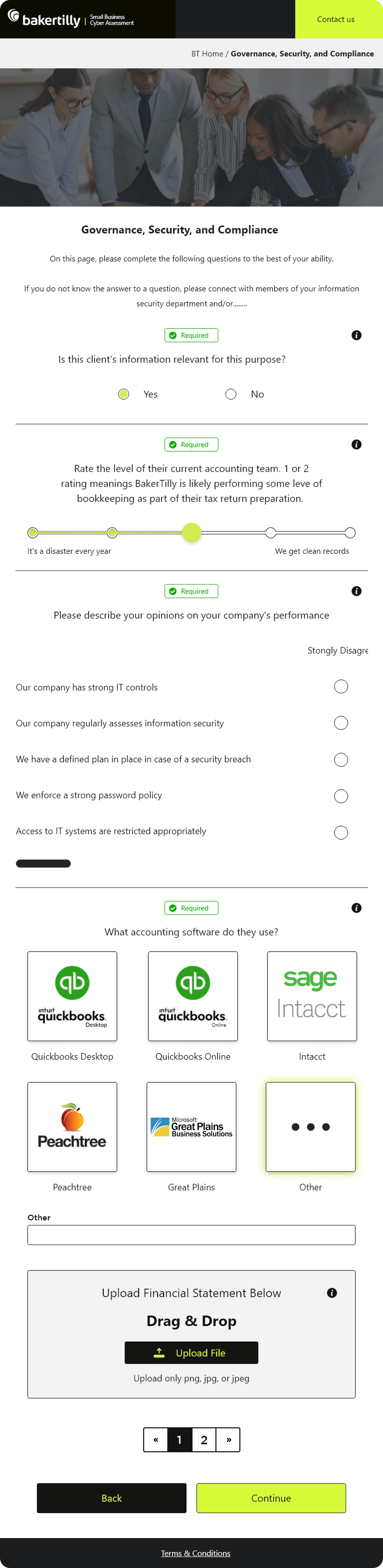This screenshot has height=1568, width=383.
Task: Click info icon beside accounting team rating
Action: point(356,445)
